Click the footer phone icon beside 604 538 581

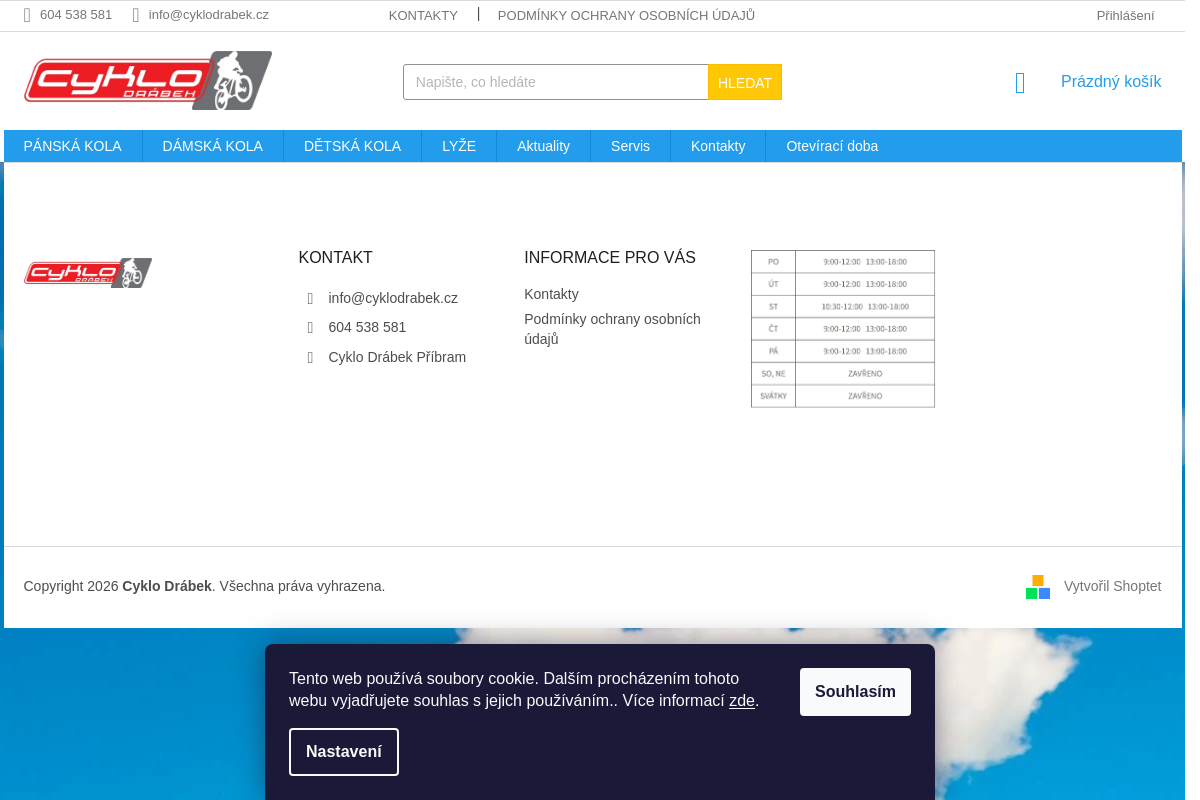[310, 327]
